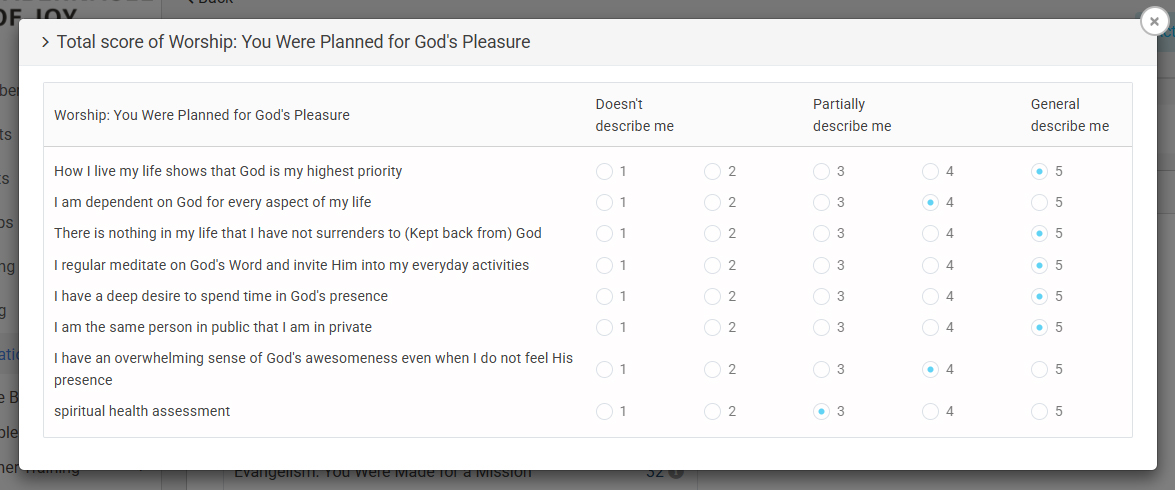Select 4 for "deep desire to spend time"
The width and height of the screenshot is (1175, 490).
(930, 296)
